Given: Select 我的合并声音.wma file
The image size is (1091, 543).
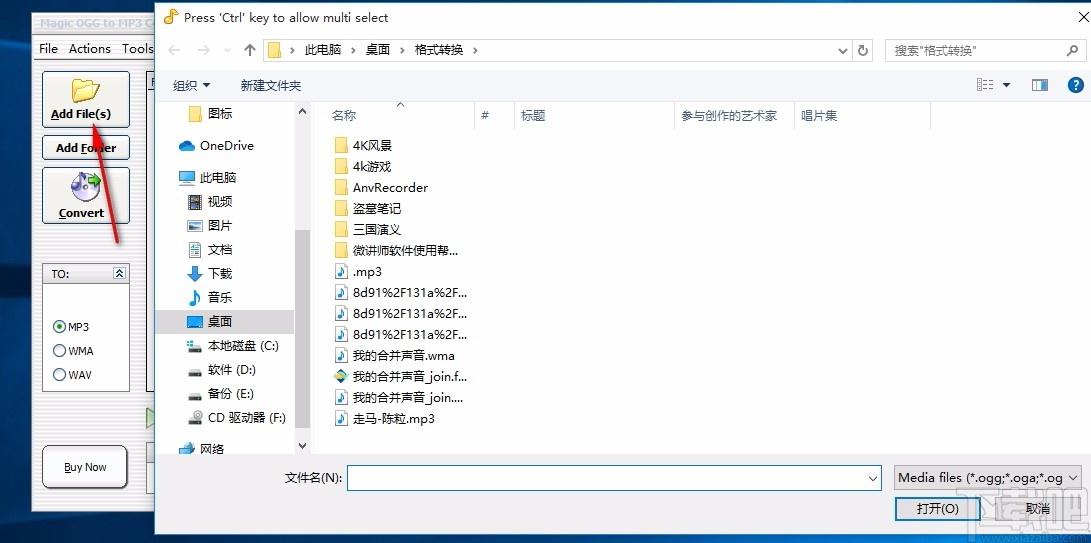Looking at the screenshot, I should point(395,356).
